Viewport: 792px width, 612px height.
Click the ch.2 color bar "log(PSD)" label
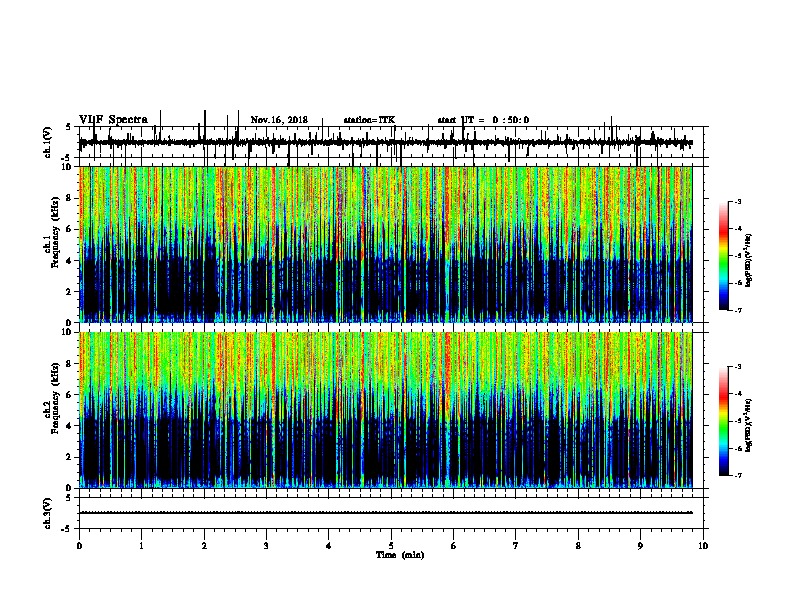(748, 426)
